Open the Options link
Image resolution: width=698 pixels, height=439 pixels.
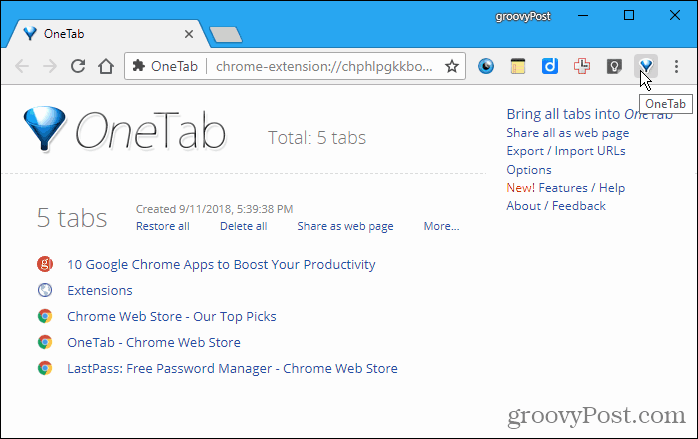529,170
